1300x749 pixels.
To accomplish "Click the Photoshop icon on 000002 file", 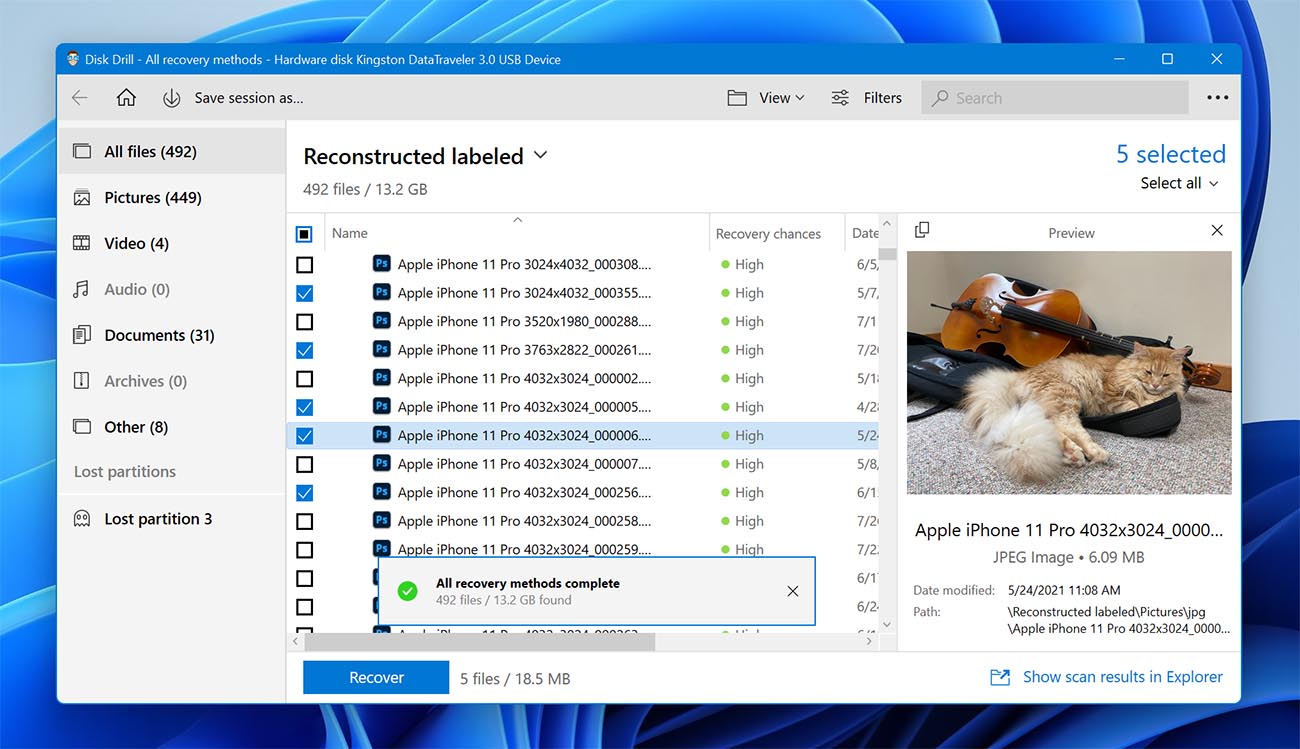I will click(x=381, y=378).
